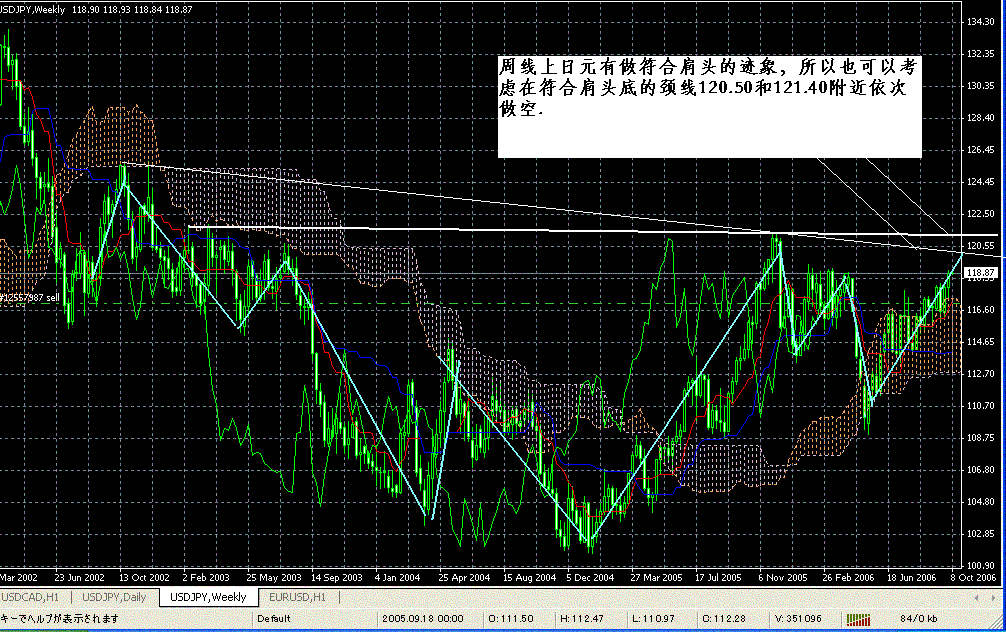The width and height of the screenshot is (1006, 632).
Task: Click the #12557987 sell order label
Action: pyautogui.click(x=29, y=297)
